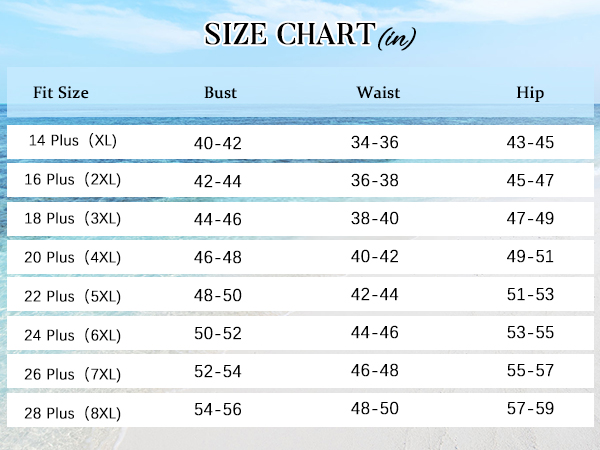Click the (in) unit label in the title
This screenshot has height=450, width=600.
[397, 38]
